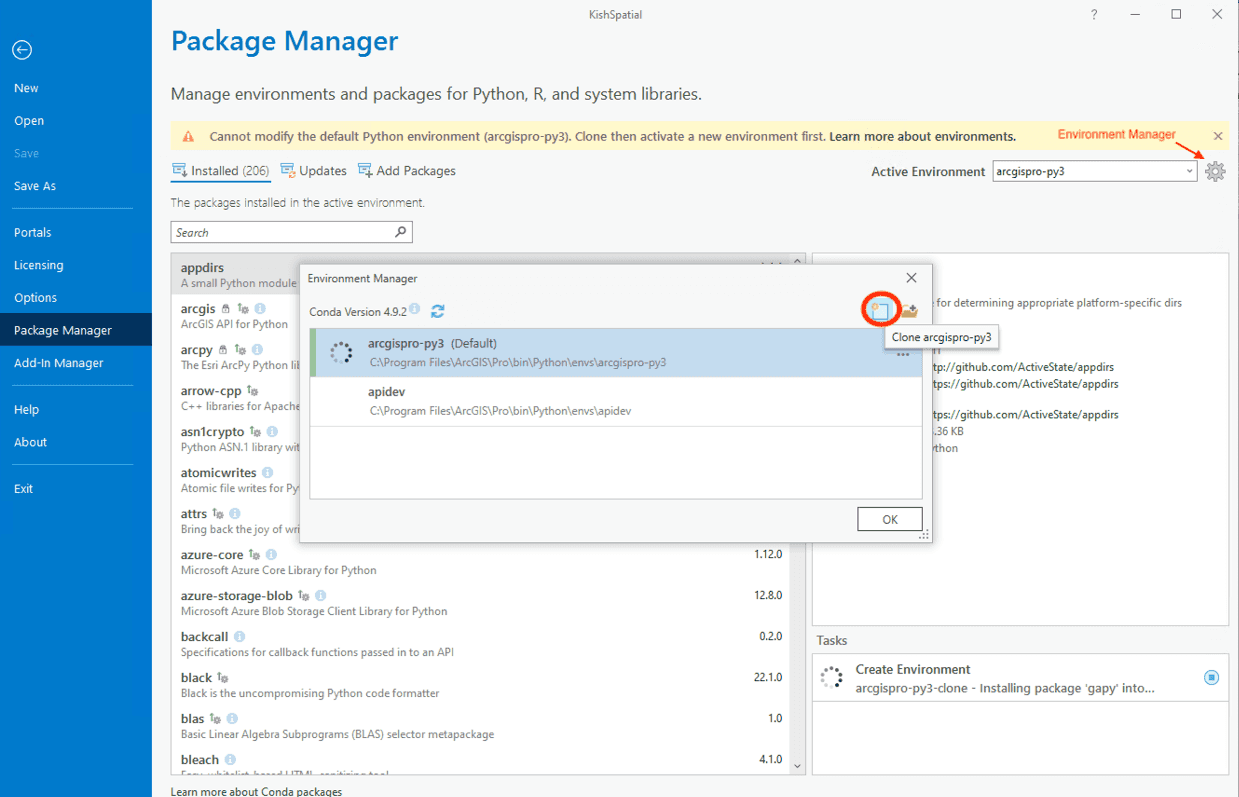Screen dimensions: 1239x797
Task: Click the add existing environment folder icon
Action: 909,311
